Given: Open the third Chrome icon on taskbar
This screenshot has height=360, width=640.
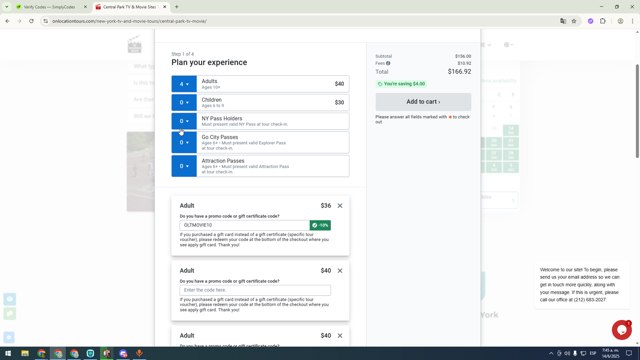Looking at the screenshot, I should click(x=74, y=353).
